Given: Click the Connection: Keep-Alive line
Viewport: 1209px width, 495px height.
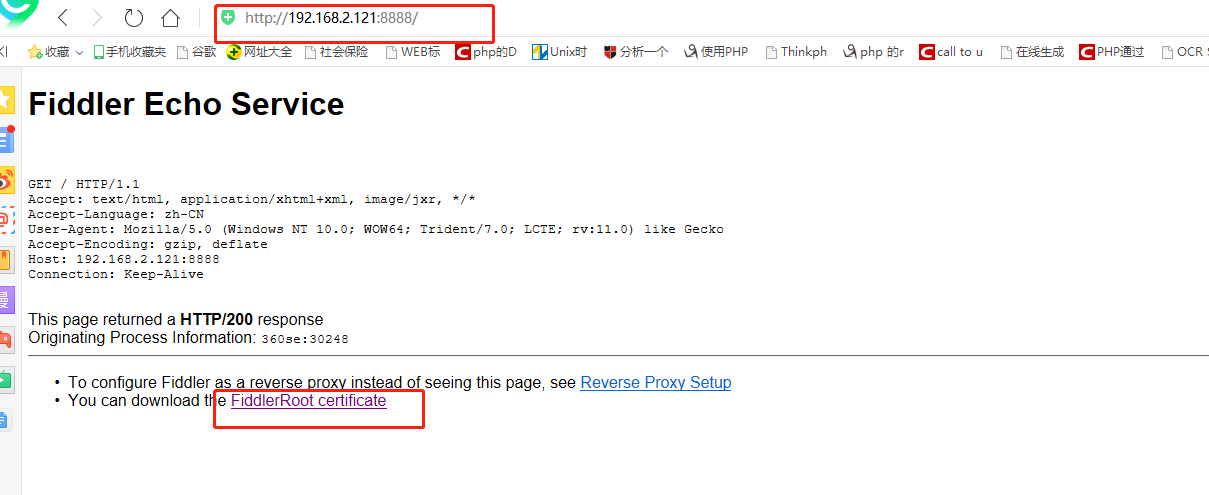Looking at the screenshot, I should [x=116, y=274].
